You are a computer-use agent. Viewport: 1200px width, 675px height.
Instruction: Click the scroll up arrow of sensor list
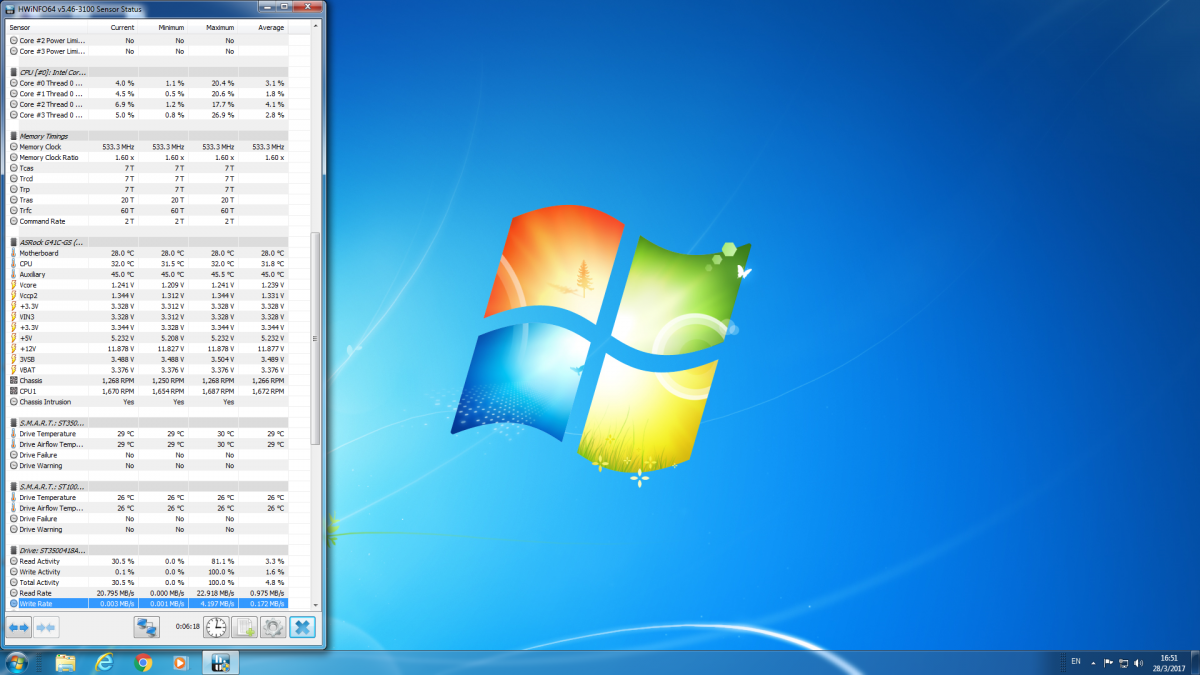[x=317, y=27]
